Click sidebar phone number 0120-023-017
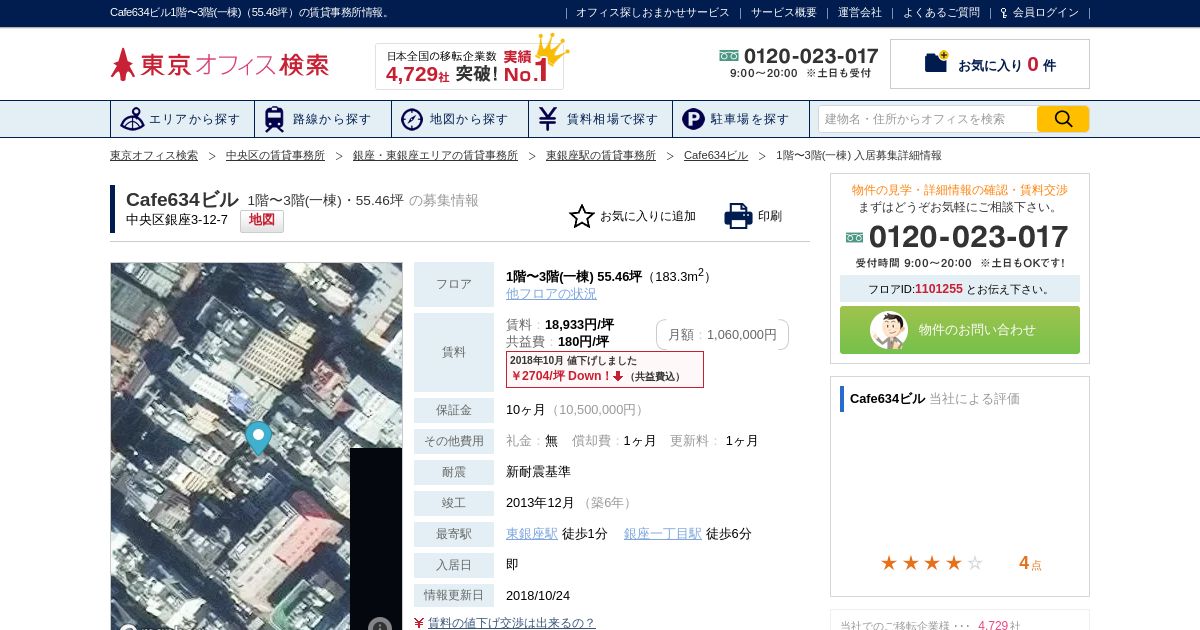The image size is (1200, 630). (x=968, y=237)
